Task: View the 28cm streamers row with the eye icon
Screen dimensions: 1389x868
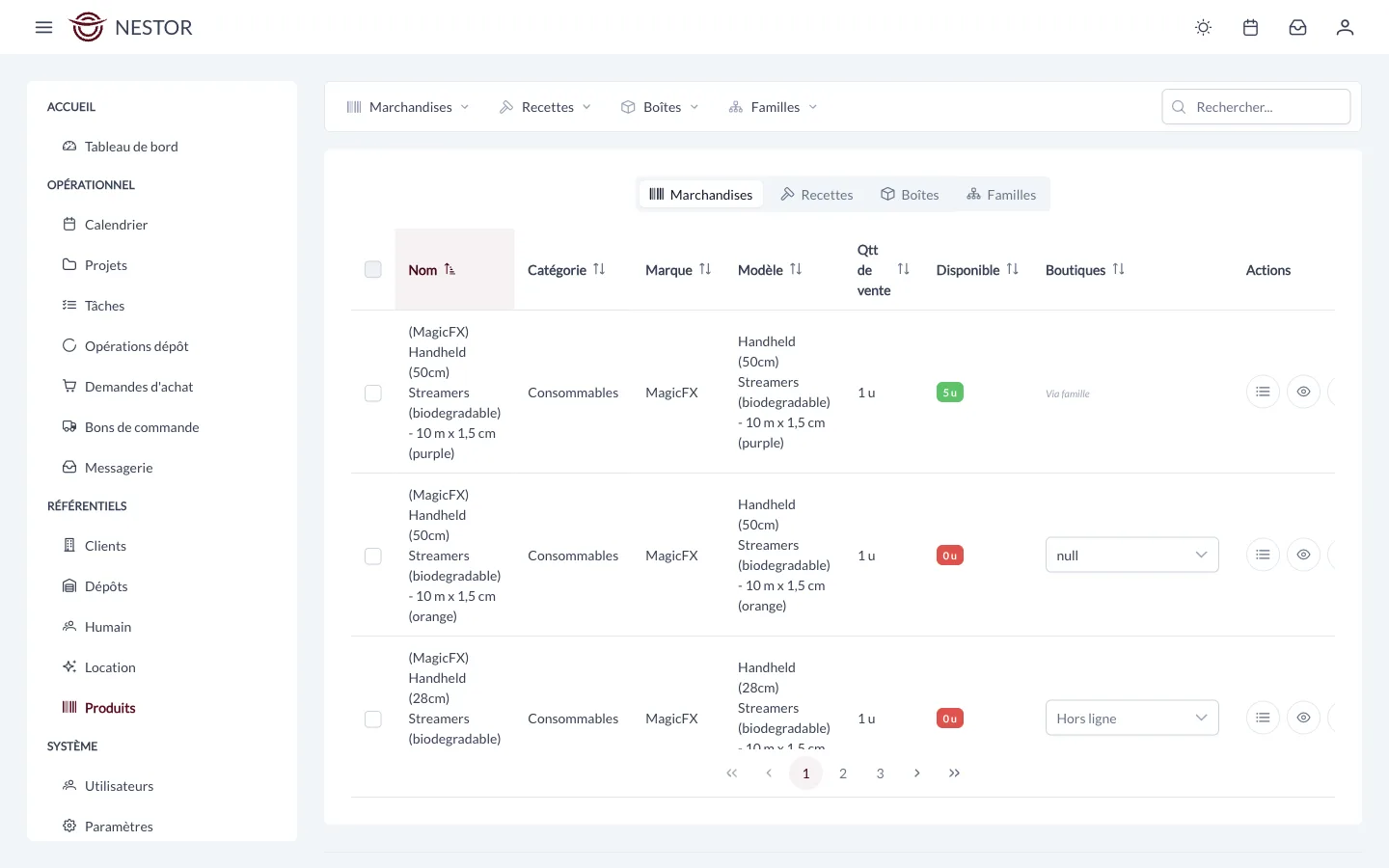Action: 1303,718
